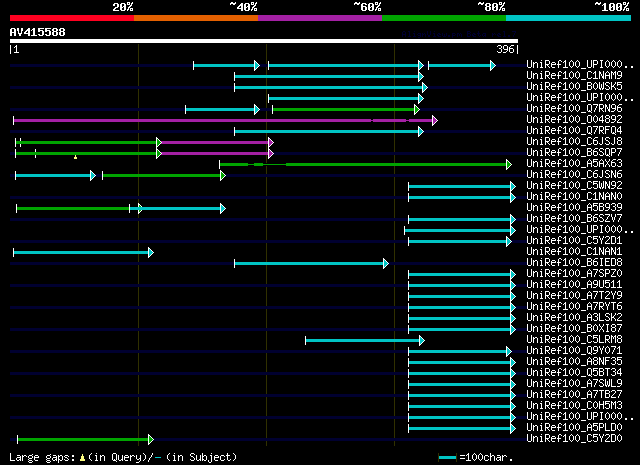This screenshot has height=465, width=640.
Task: Select hit UniRef100_C1NAN1
Action: [574, 252]
